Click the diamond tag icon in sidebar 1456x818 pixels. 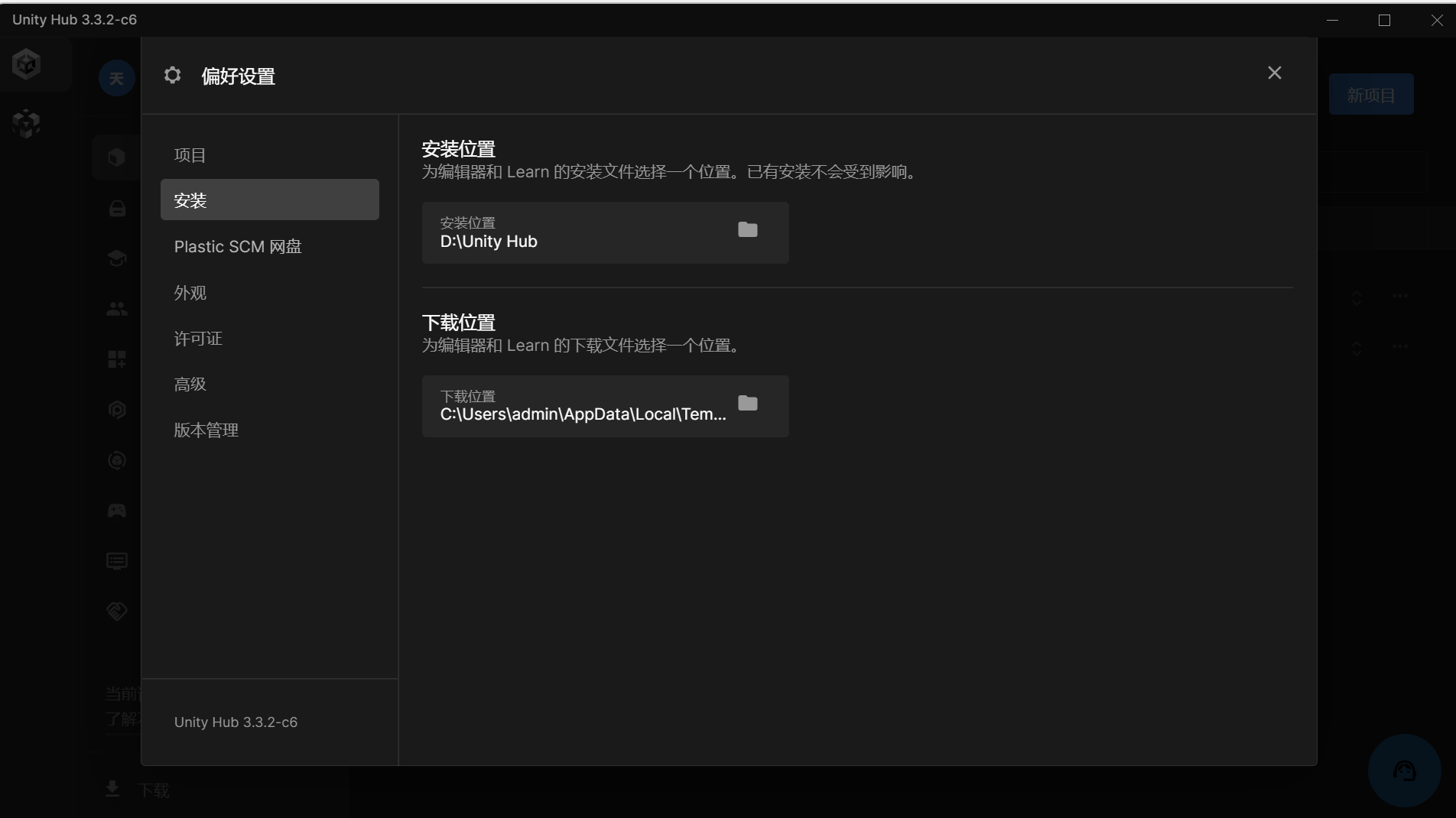click(x=117, y=611)
